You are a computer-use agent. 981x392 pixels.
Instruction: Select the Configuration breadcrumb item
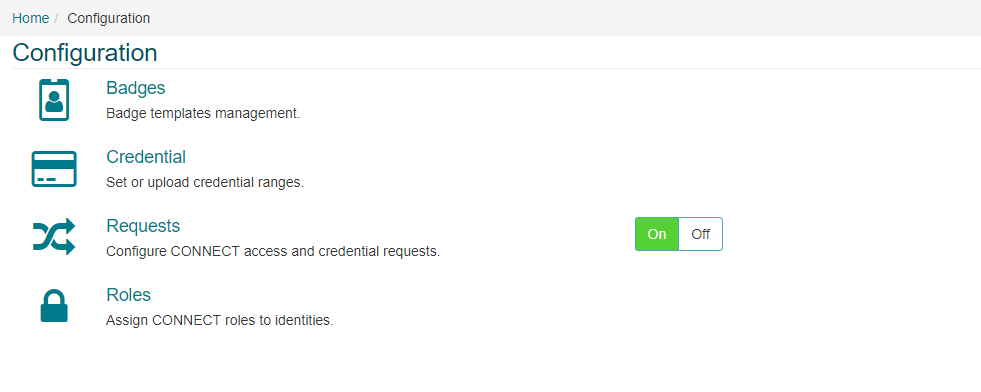click(109, 18)
